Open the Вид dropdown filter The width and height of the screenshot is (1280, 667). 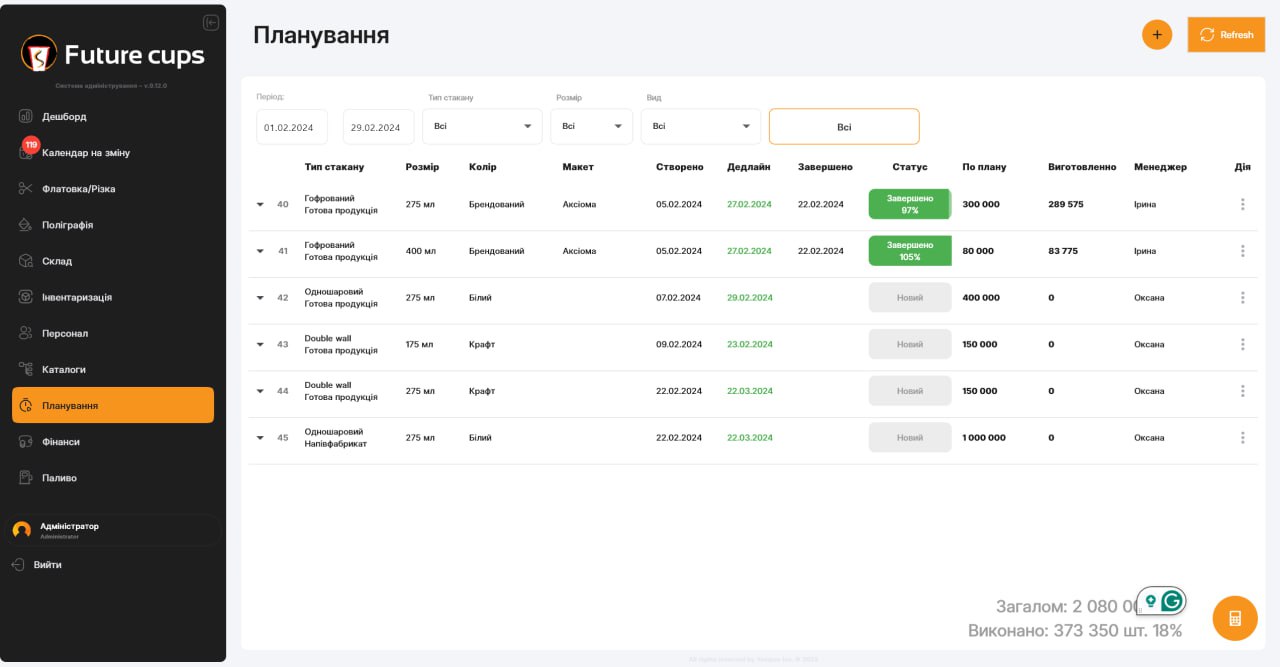click(701, 126)
